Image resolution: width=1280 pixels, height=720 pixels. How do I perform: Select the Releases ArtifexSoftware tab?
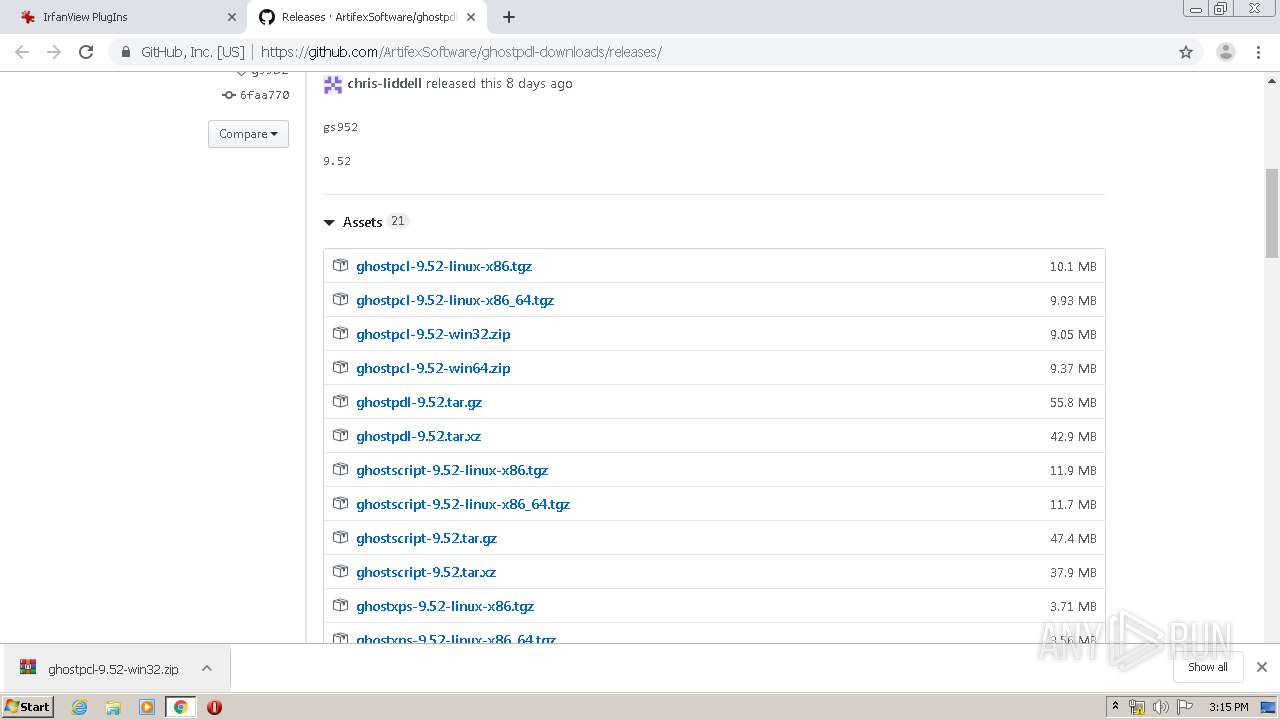pos(366,17)
